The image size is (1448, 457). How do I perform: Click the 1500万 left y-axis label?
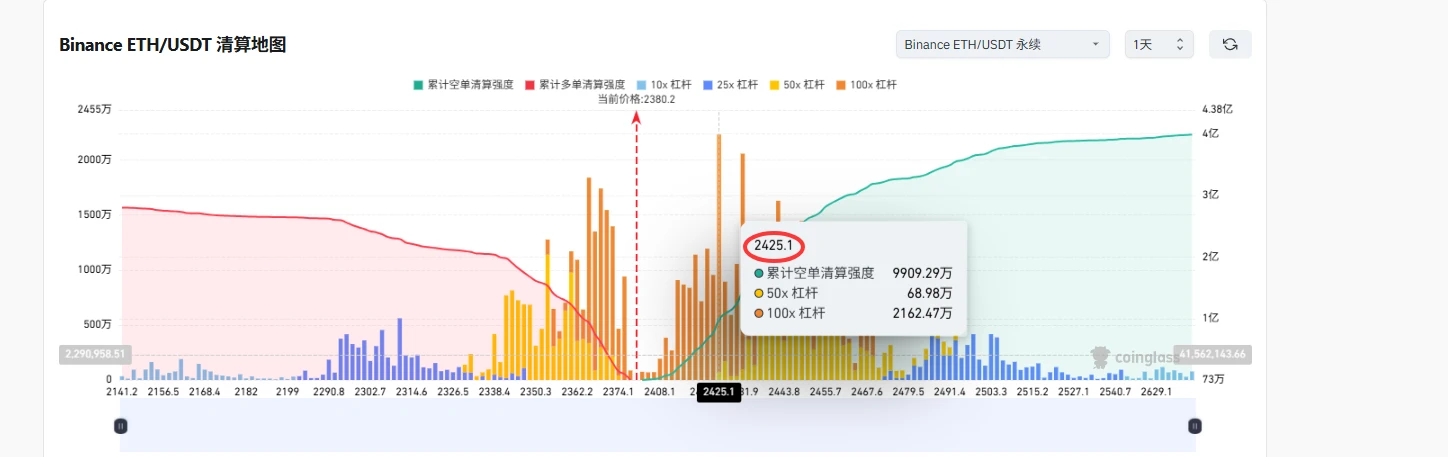[x=95, y=215]
